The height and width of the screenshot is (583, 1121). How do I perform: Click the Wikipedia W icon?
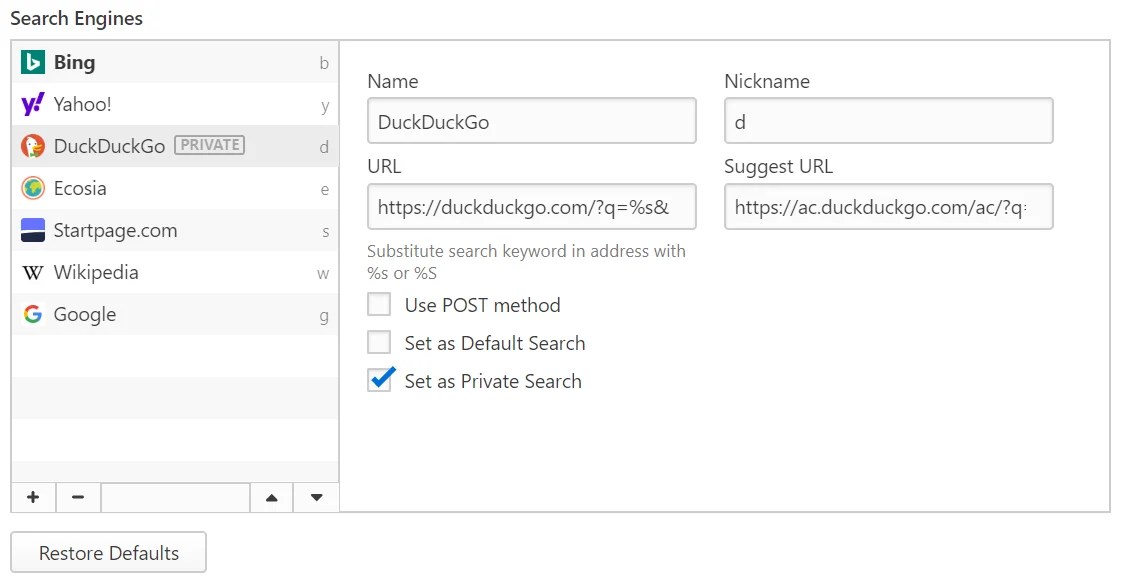[x=33, y=272]
